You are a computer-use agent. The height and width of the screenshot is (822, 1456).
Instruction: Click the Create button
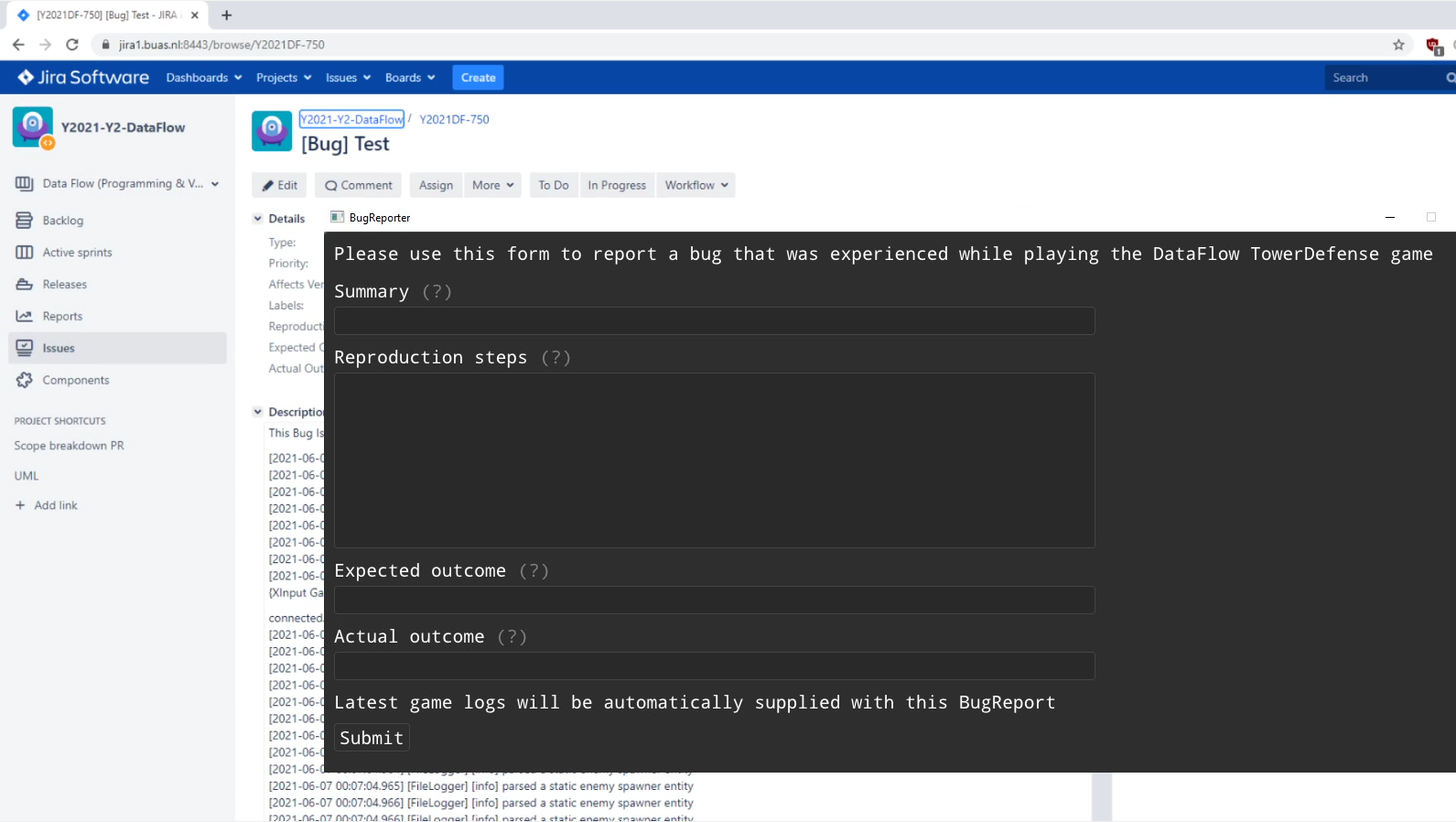[x=478, y=78]
